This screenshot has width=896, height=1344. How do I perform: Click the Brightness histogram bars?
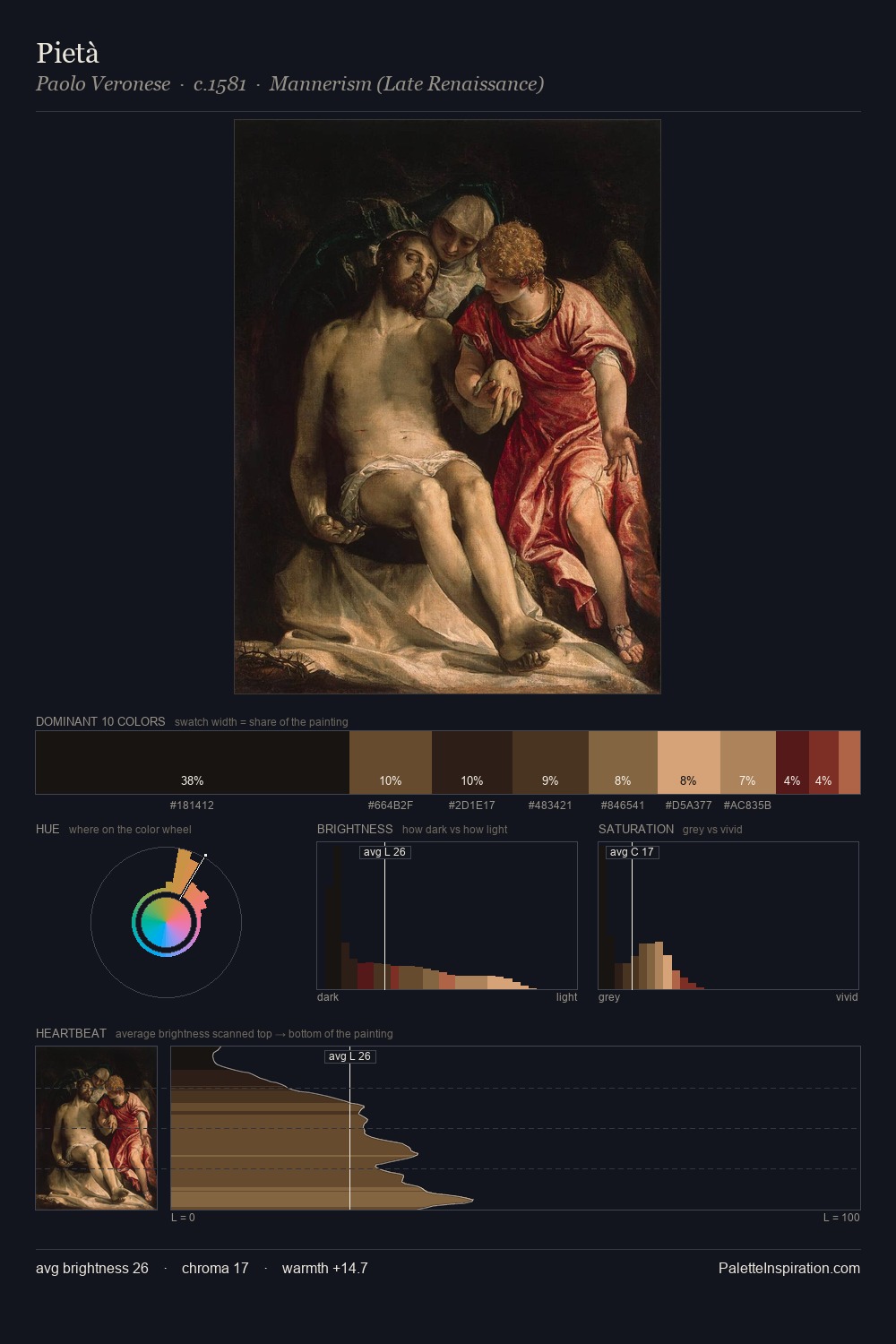tap(447, 916)
